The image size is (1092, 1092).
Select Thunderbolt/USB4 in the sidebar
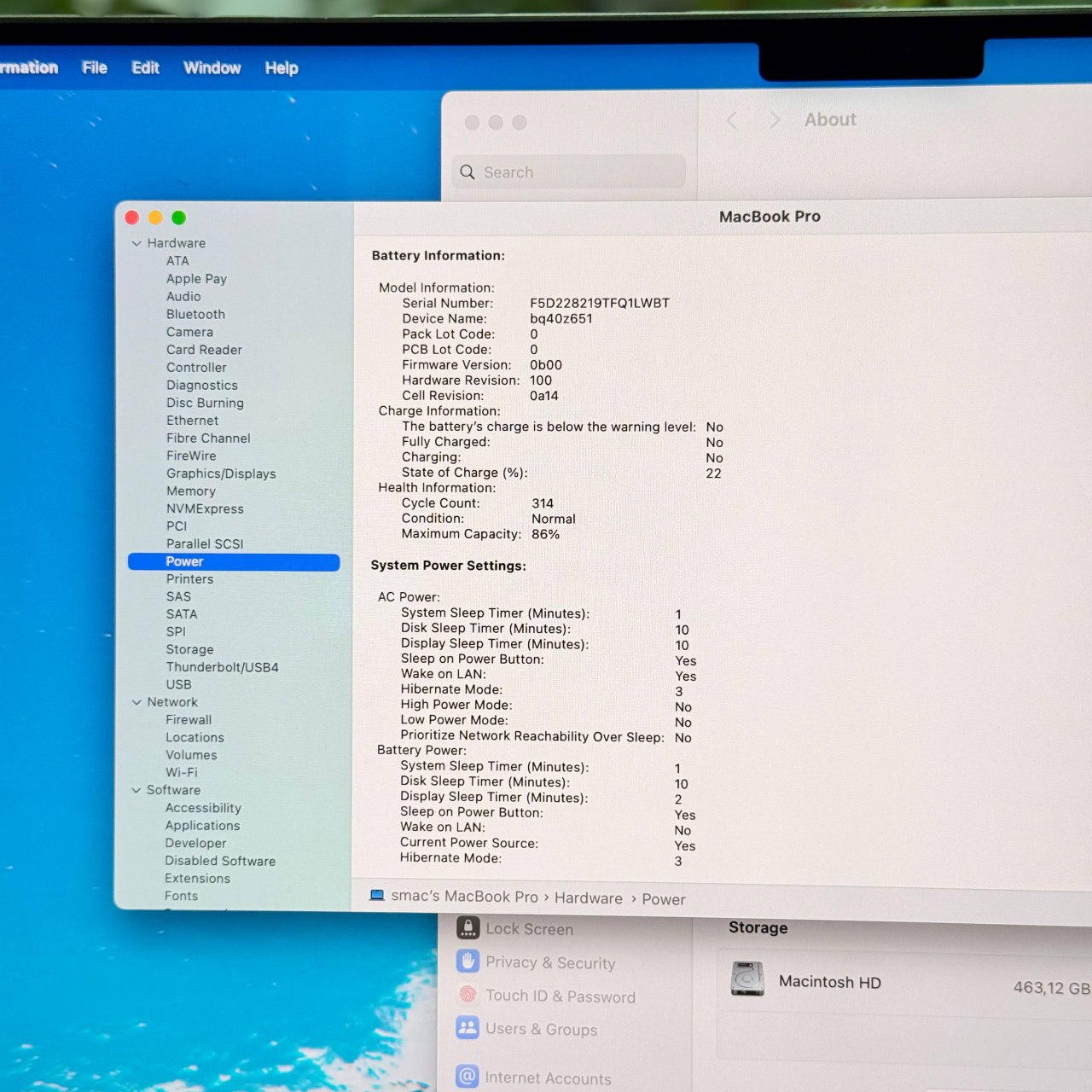(222, 667)
